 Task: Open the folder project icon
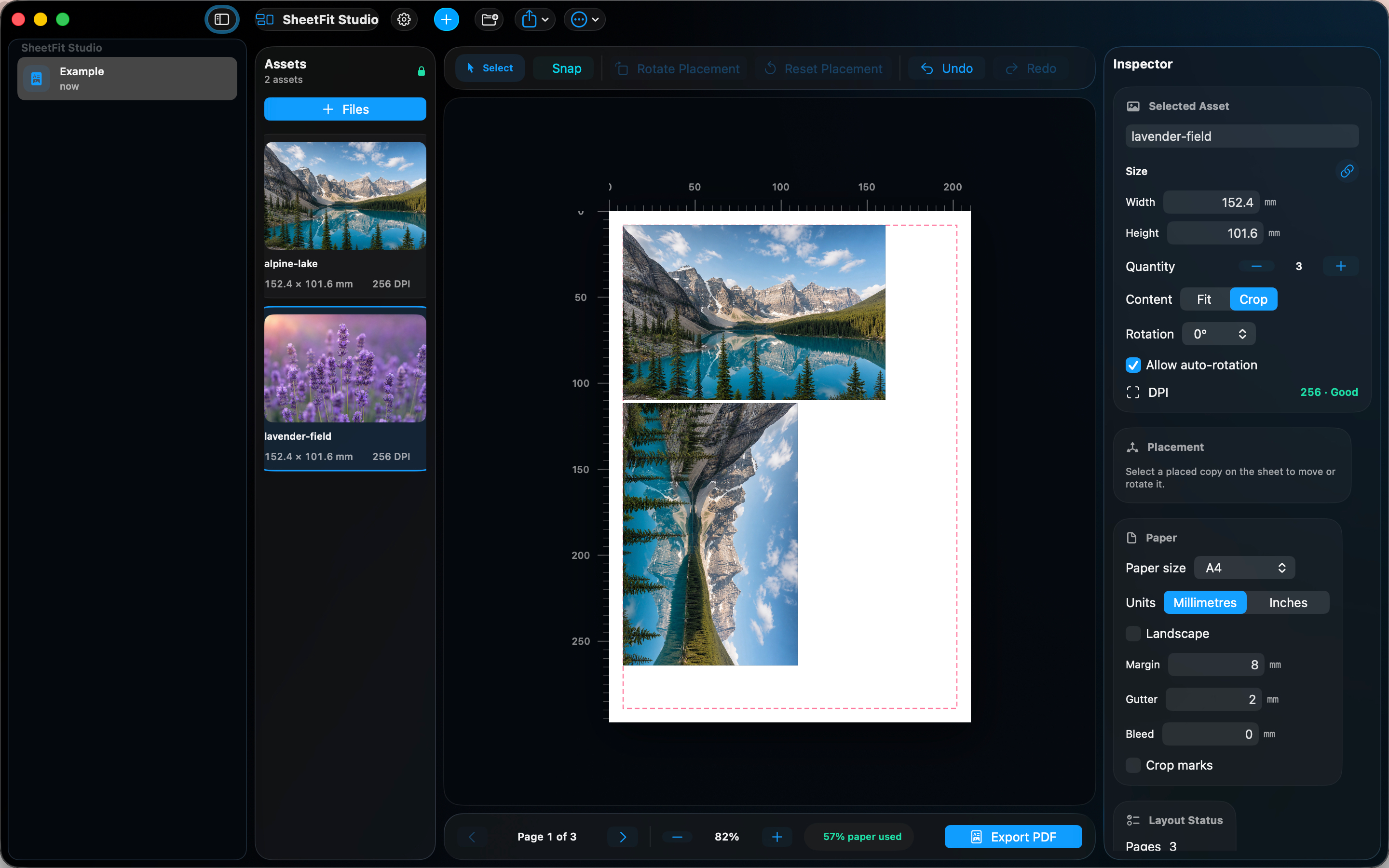489,19
